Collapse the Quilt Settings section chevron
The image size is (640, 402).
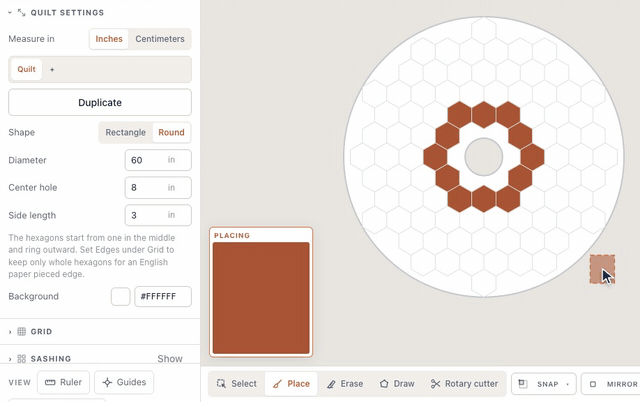tap(10, 13)
